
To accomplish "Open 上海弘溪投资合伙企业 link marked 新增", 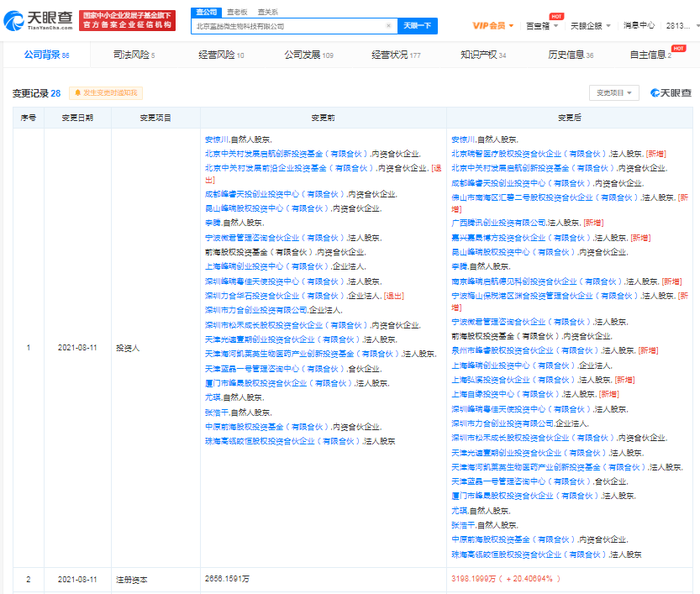I will click(514, 380).
